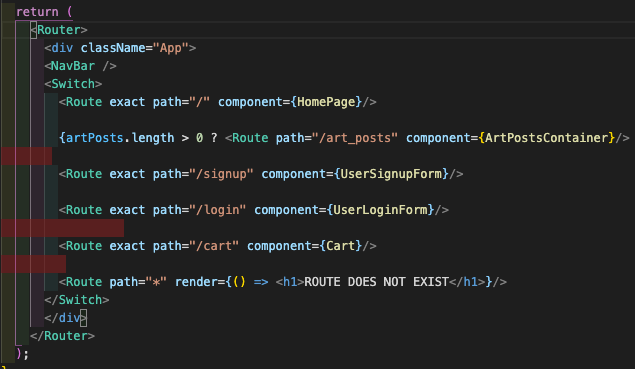
Task: Click the "/cart" path string
Action: 214,246
